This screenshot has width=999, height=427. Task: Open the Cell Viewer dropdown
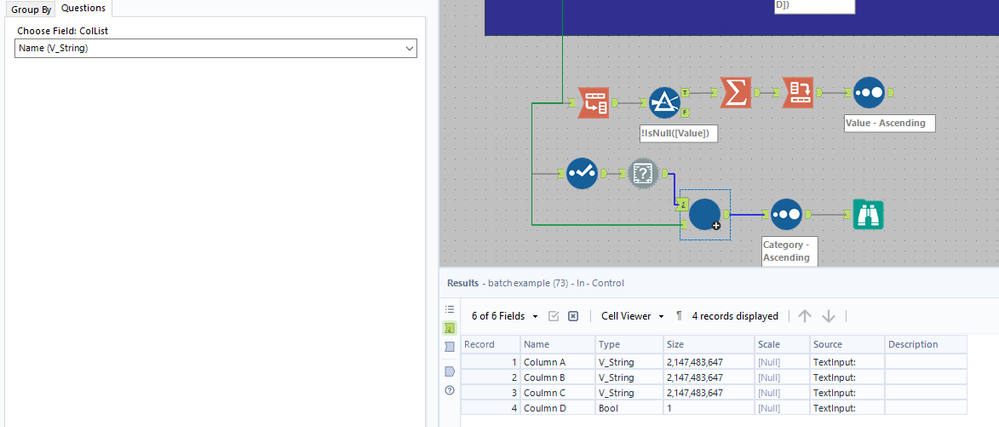633,316
